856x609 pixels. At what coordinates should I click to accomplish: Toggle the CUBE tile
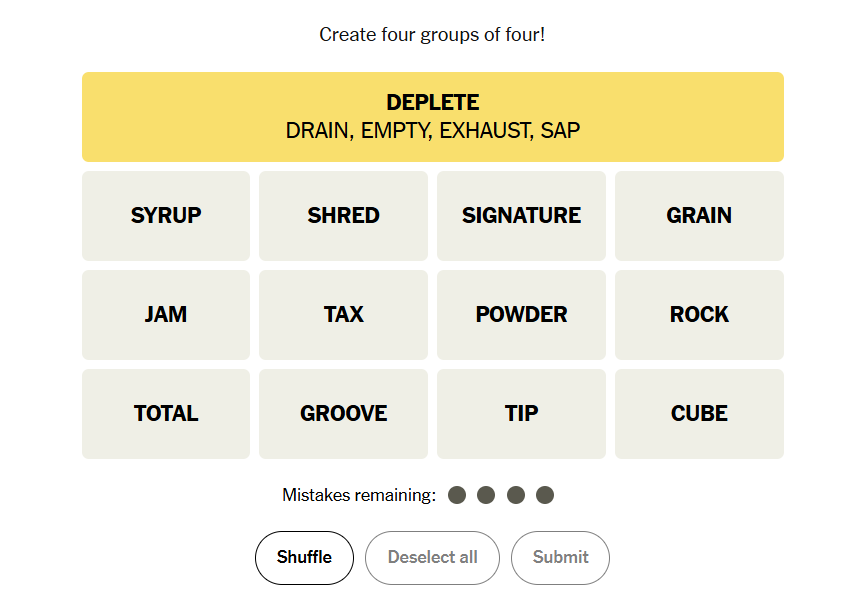(699, 414)
